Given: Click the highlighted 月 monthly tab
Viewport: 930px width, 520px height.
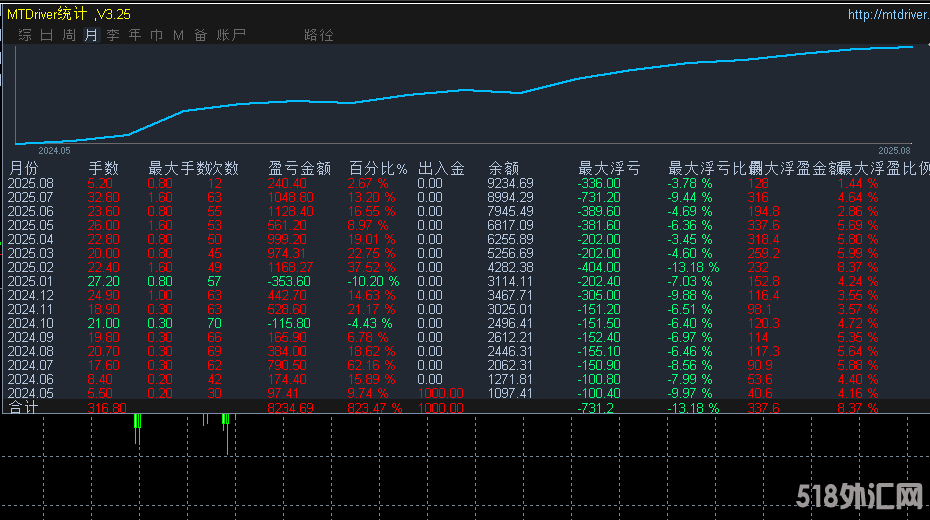Looking at the screenshot, I should click(91, 35).
